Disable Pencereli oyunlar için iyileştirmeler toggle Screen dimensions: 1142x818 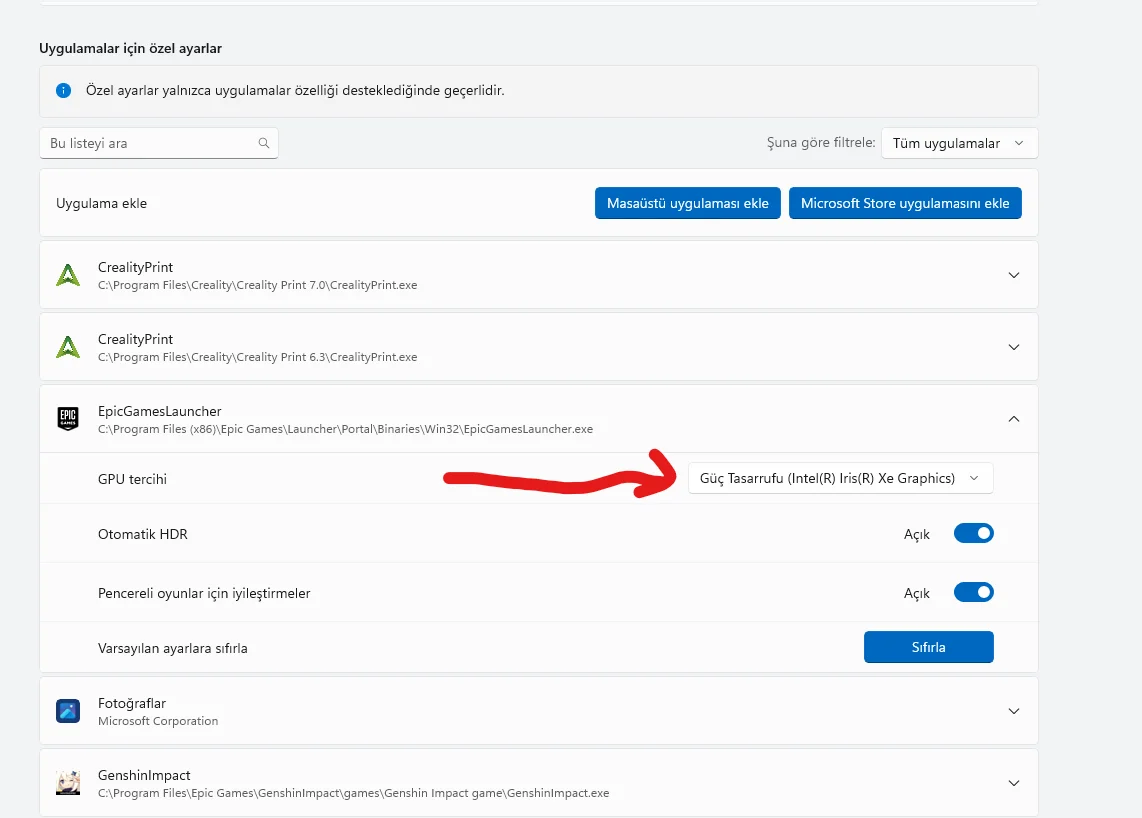point(973,593)
